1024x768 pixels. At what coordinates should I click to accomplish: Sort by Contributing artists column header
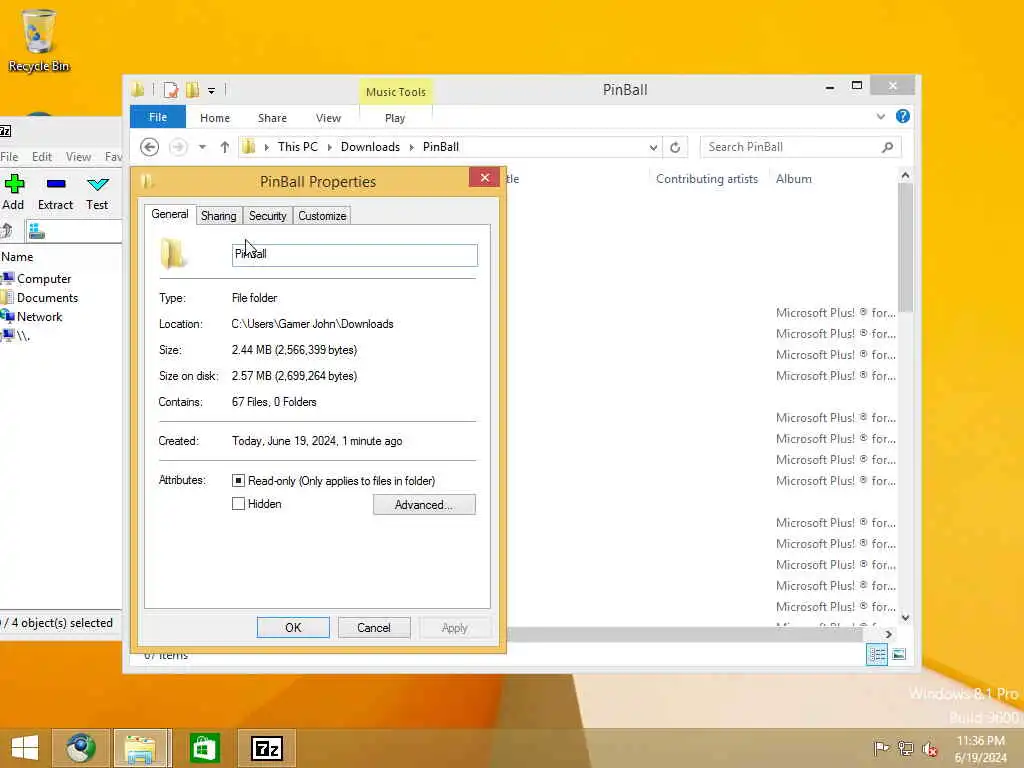[707, 179]
